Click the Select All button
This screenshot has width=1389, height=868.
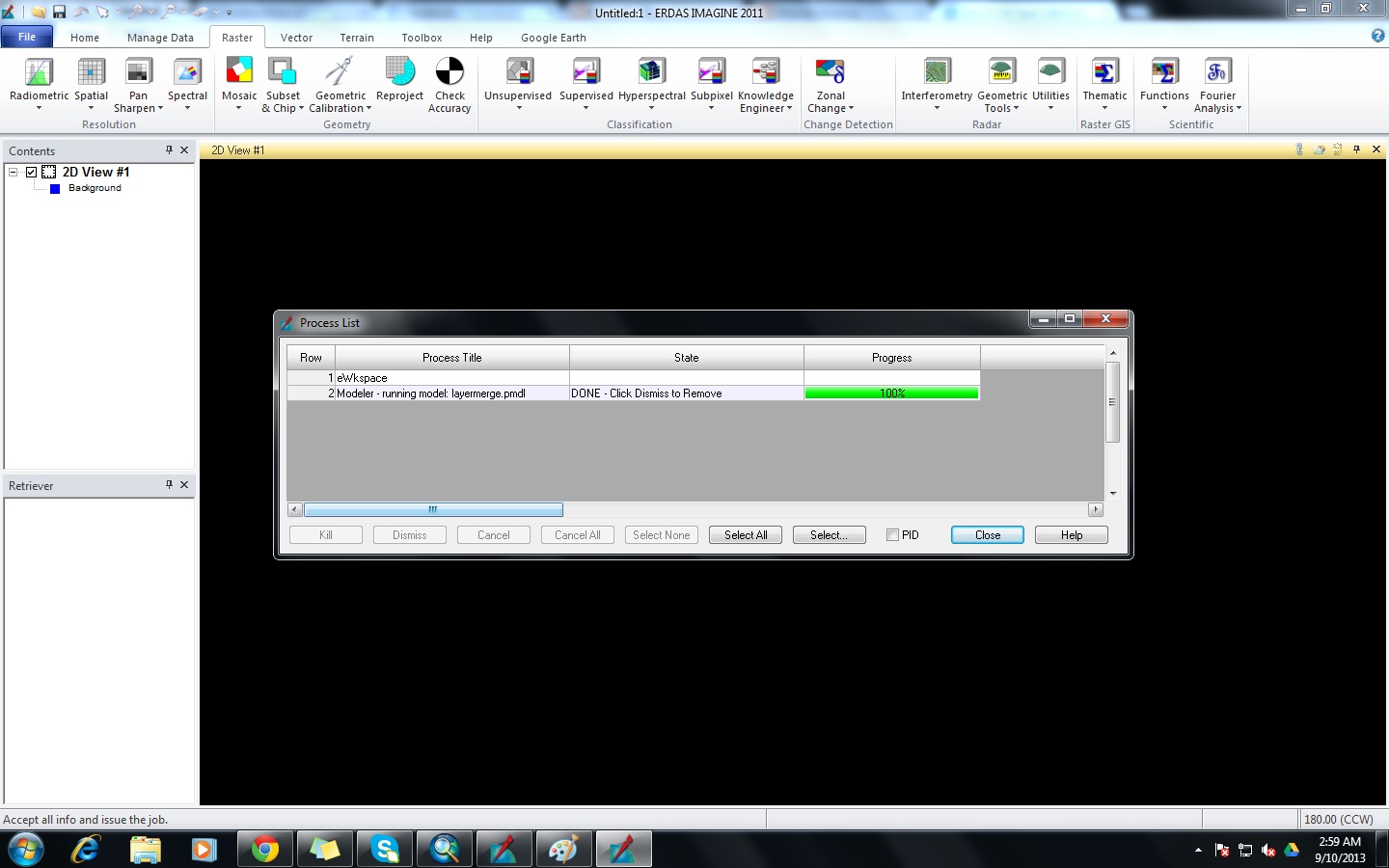(x=746, y=535)
